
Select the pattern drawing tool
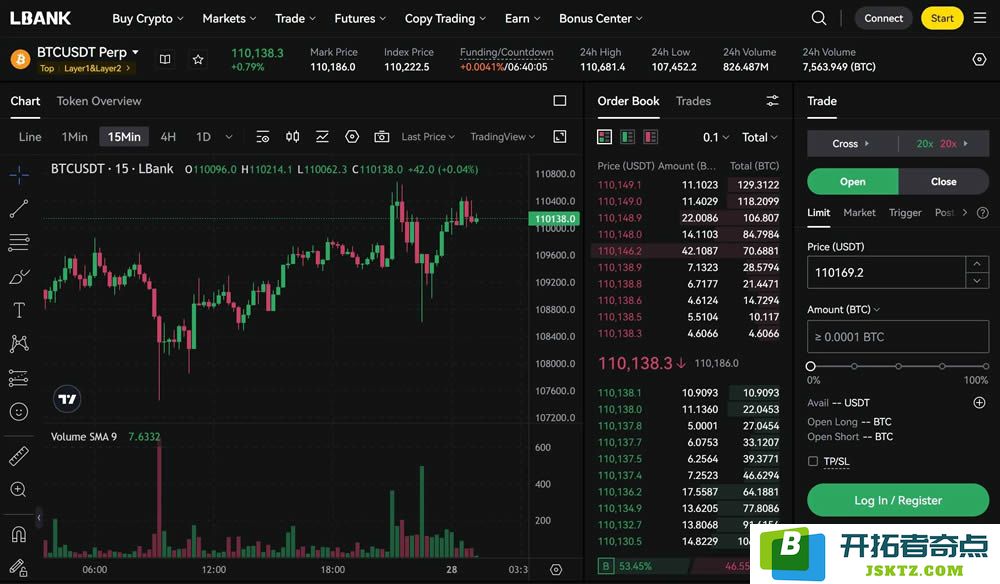click(19, 344)
